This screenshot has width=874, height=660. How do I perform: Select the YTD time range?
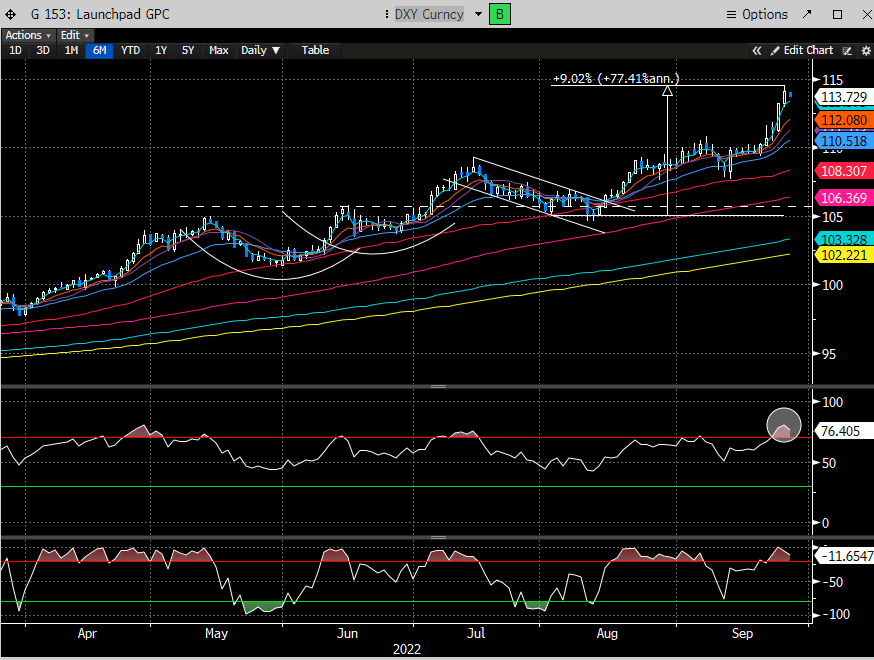pos(130,50)
